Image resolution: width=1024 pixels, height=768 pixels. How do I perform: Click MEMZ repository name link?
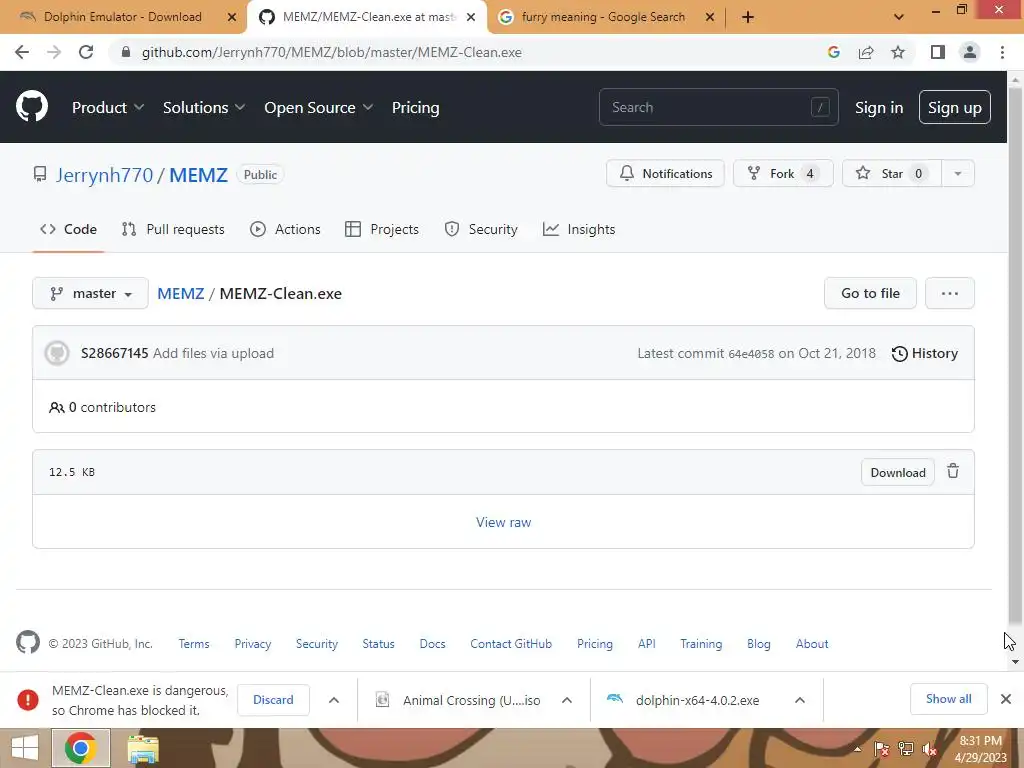[x=199, y=175]
